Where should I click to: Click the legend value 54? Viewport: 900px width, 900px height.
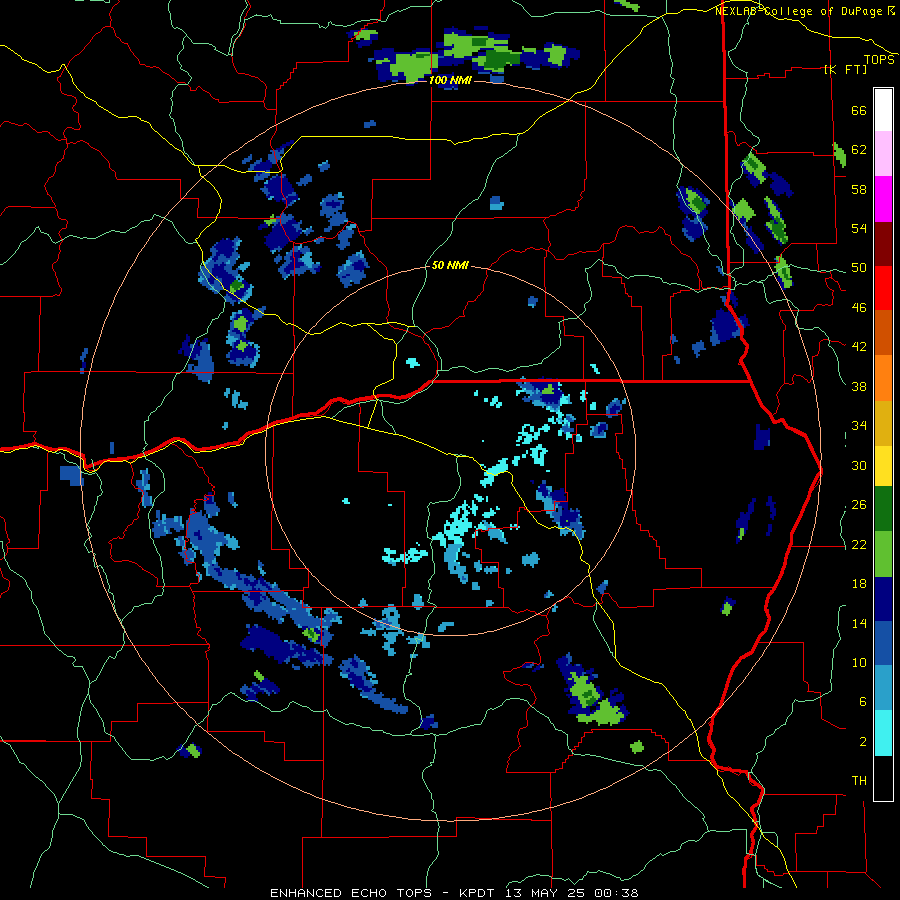(859, 228)
